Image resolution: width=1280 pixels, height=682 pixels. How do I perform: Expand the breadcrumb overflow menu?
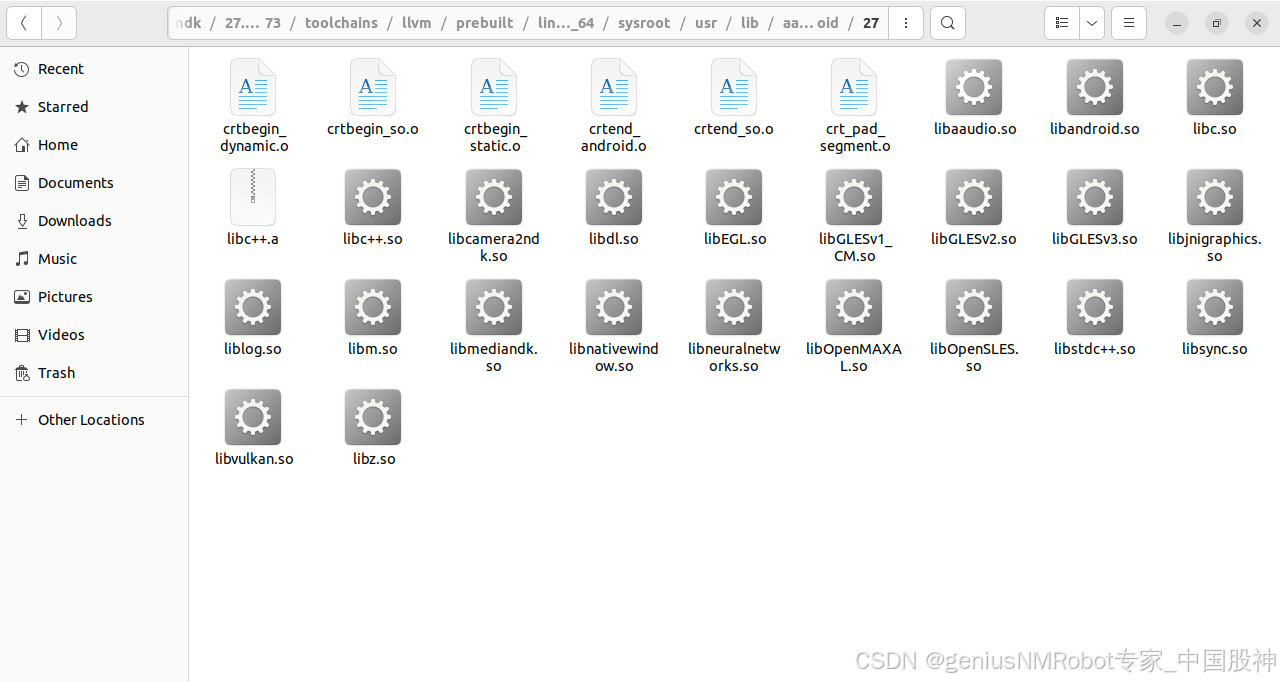click(x=906, y=22)
